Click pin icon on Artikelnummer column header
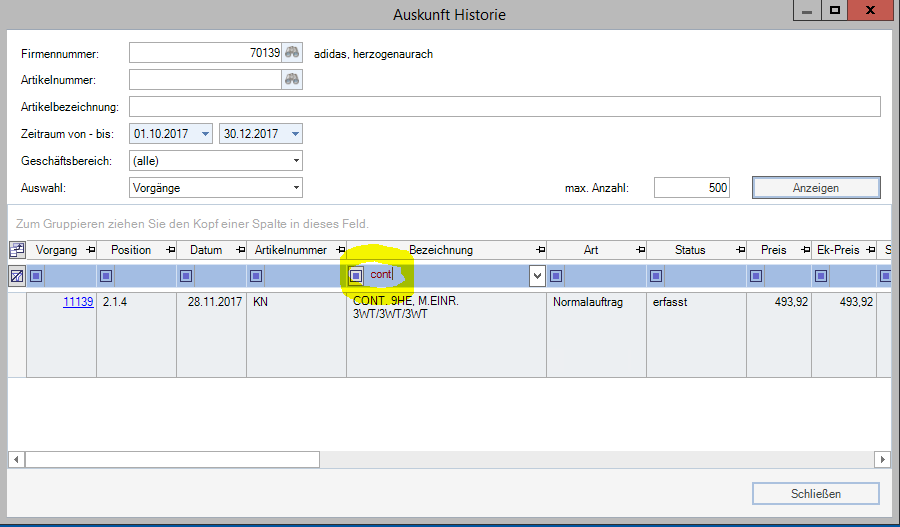 338,250
